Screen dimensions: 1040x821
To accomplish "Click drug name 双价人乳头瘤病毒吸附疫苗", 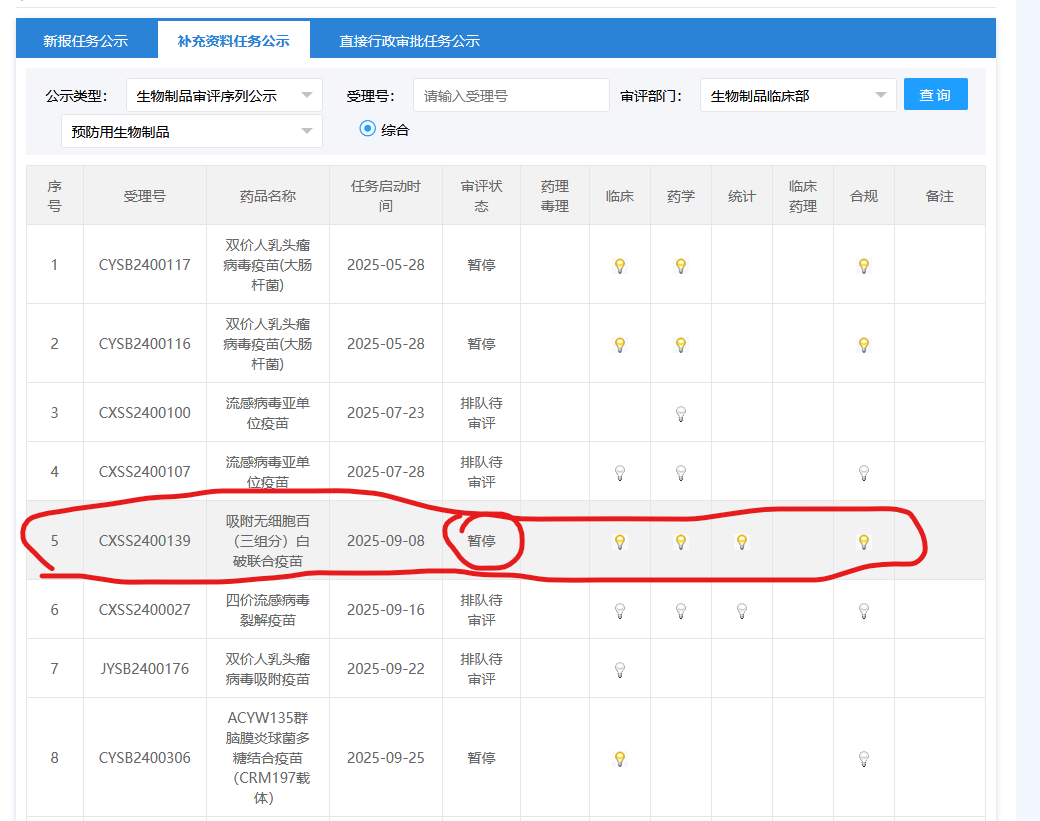I will pyautogui.click(x=267, y=669).
